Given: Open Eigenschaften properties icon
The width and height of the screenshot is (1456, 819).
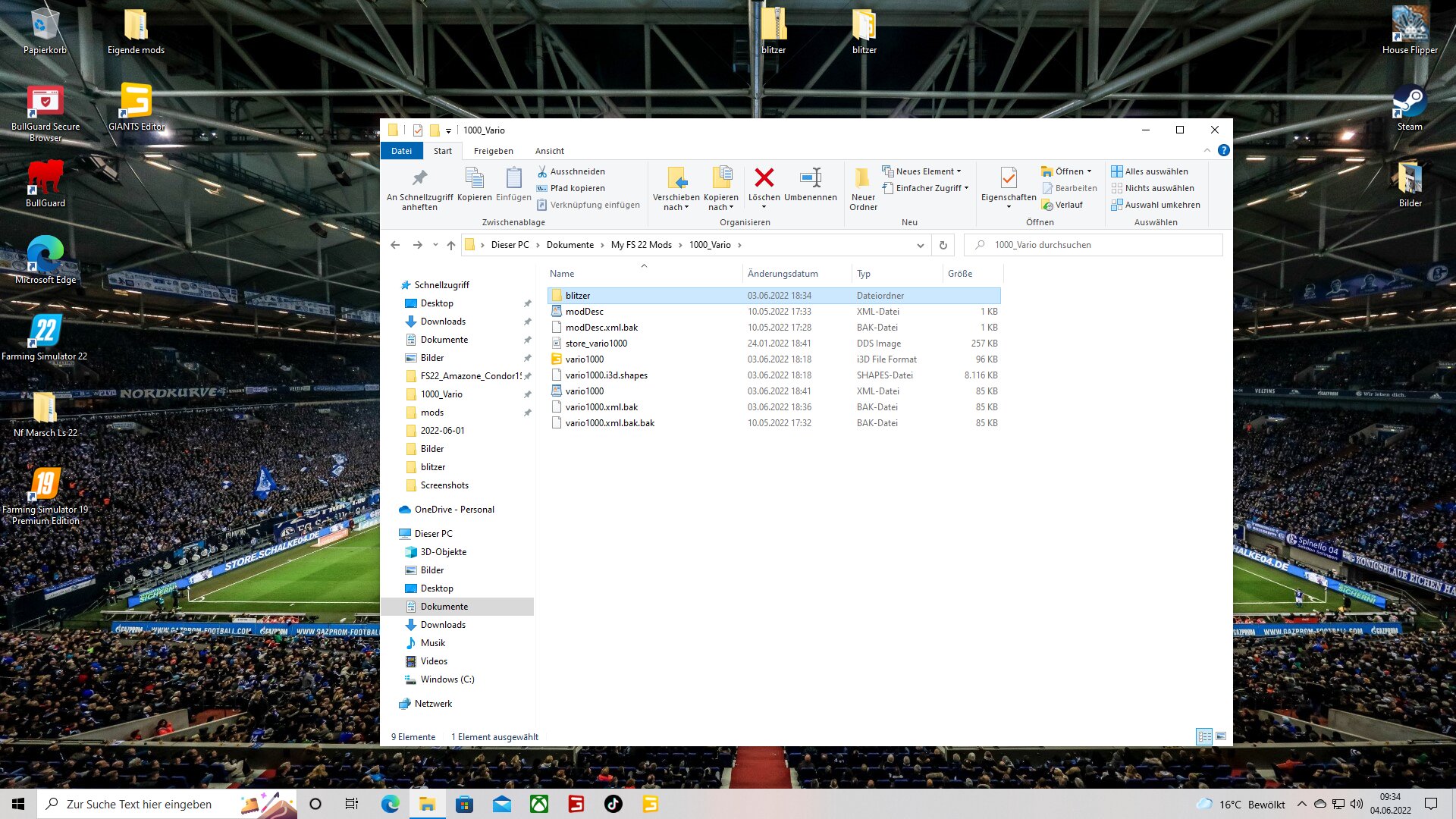Looking at the screenshot, I should click(x=1008, y=178).
